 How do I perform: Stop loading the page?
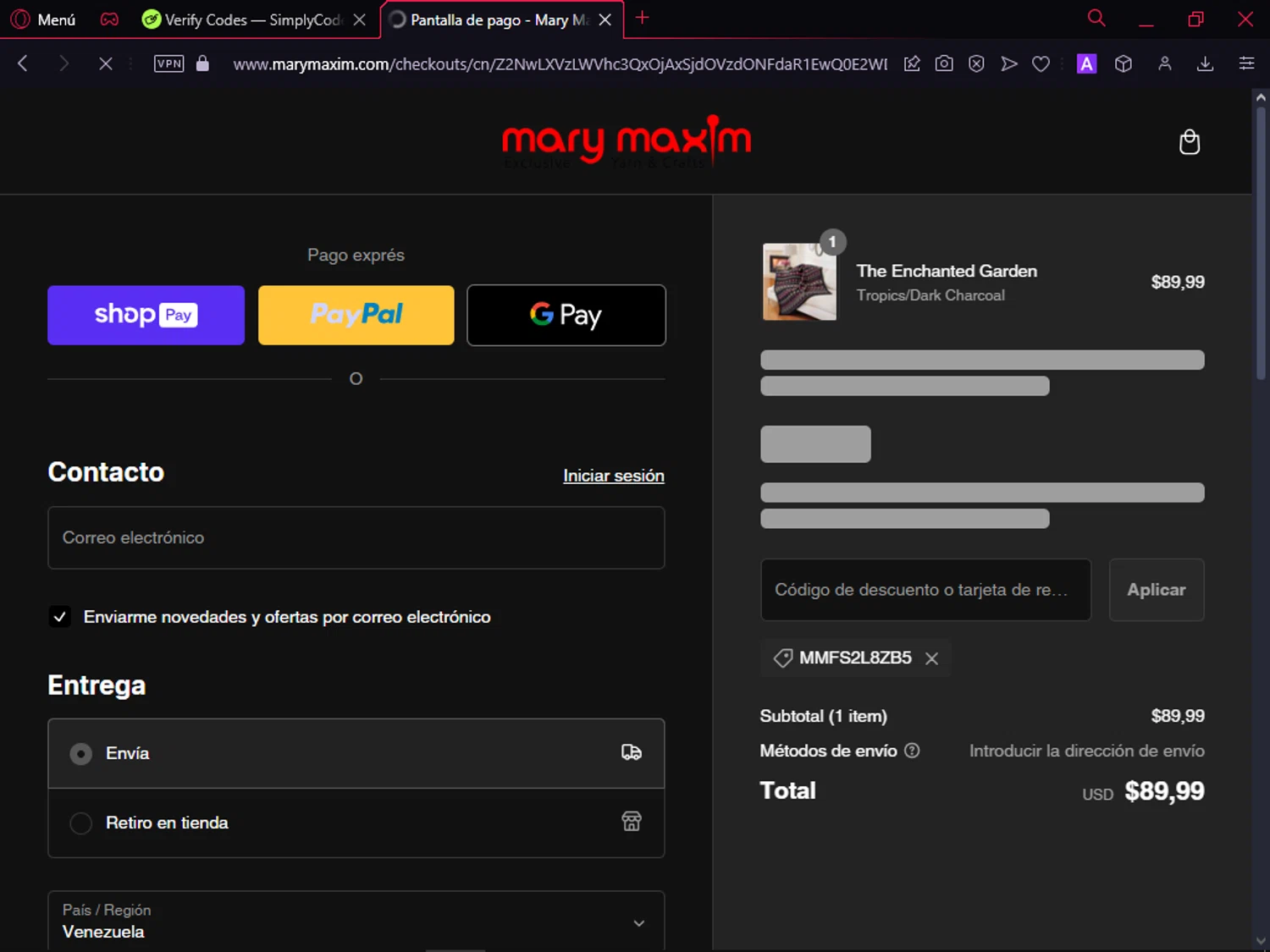click(106, 63)
